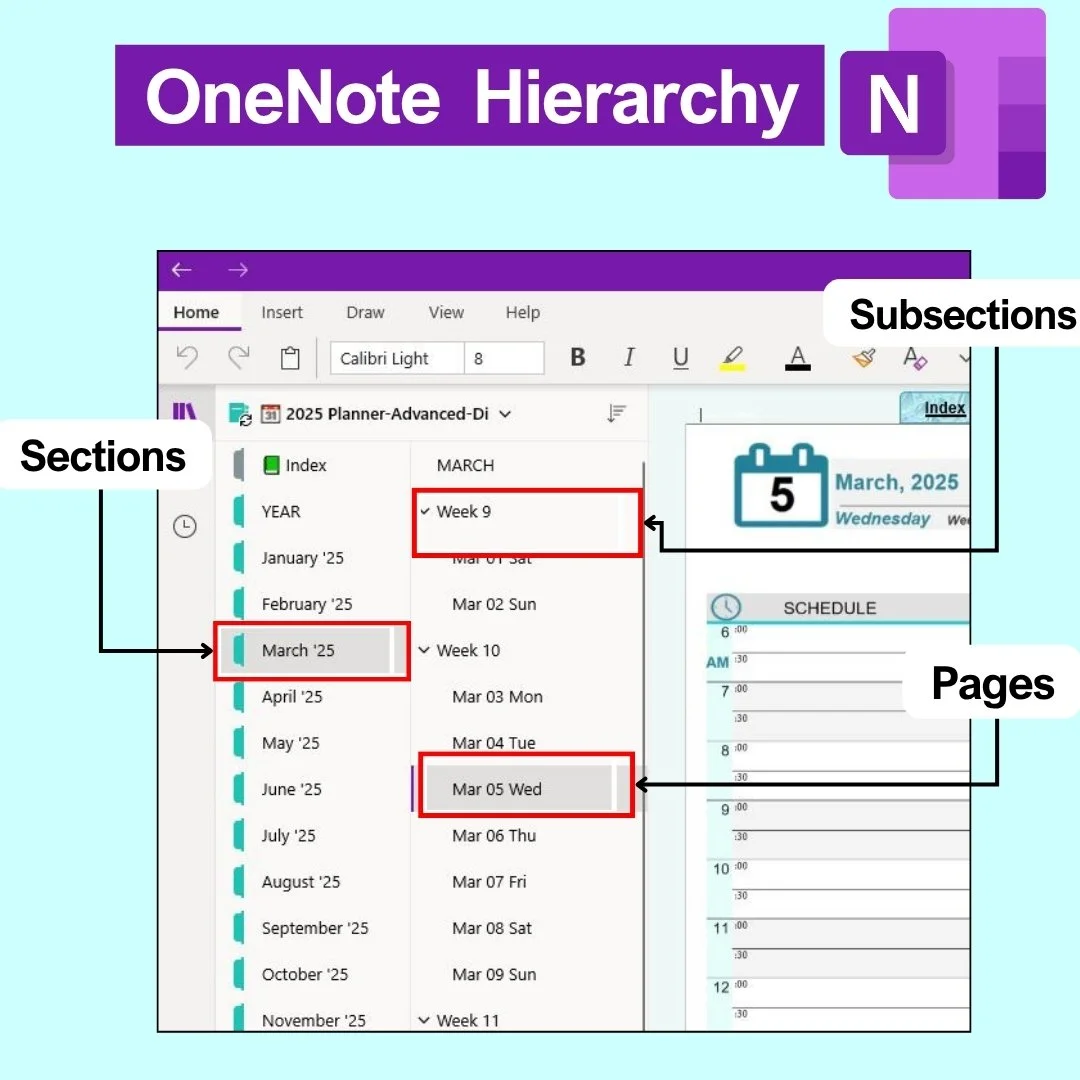Apply the yellow highlighter color

click(733, 358)
